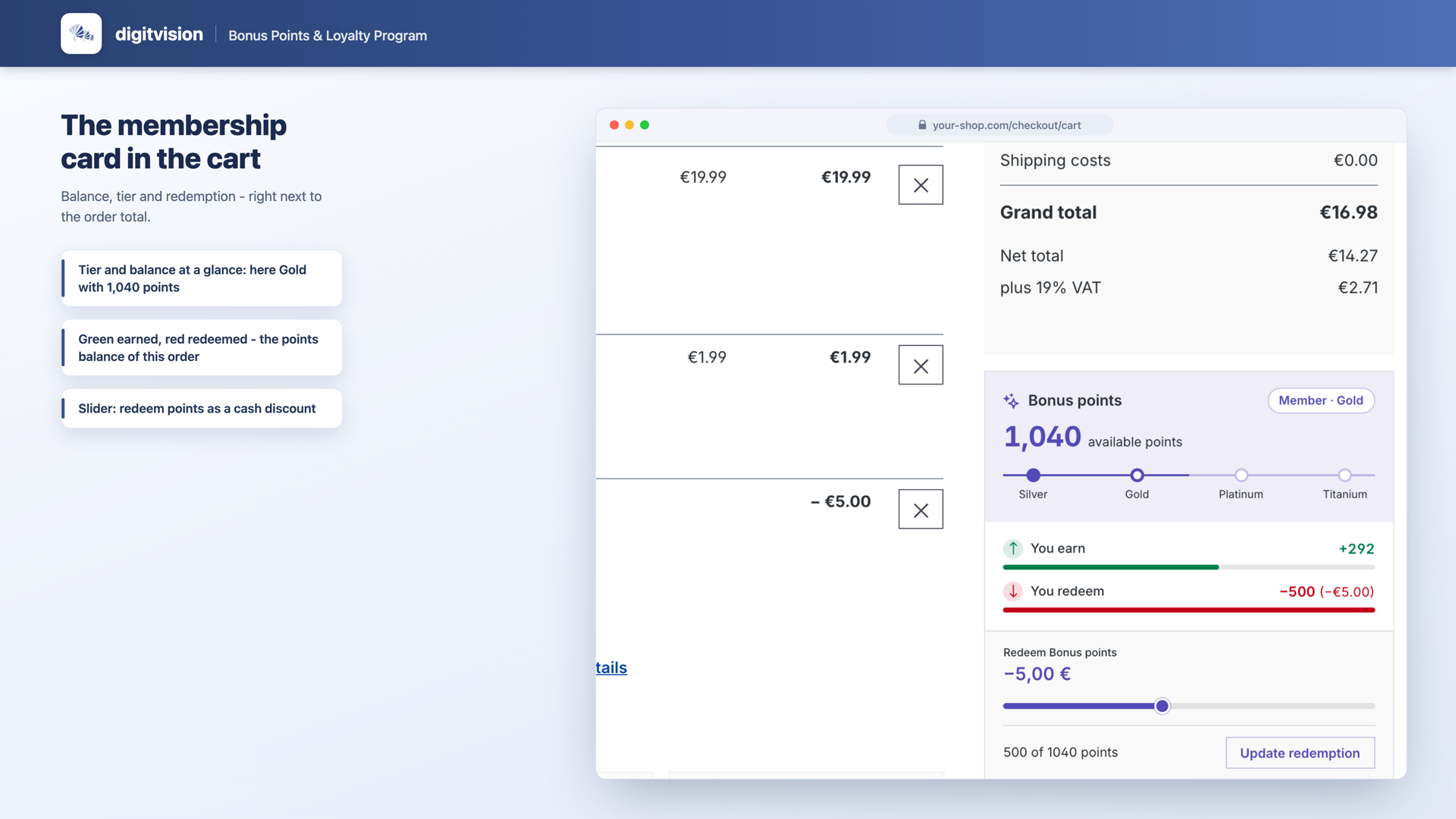Screen dimensions: 1456x819
Task: Click the green You earn progress bar
Action: tap(1188, 567)
